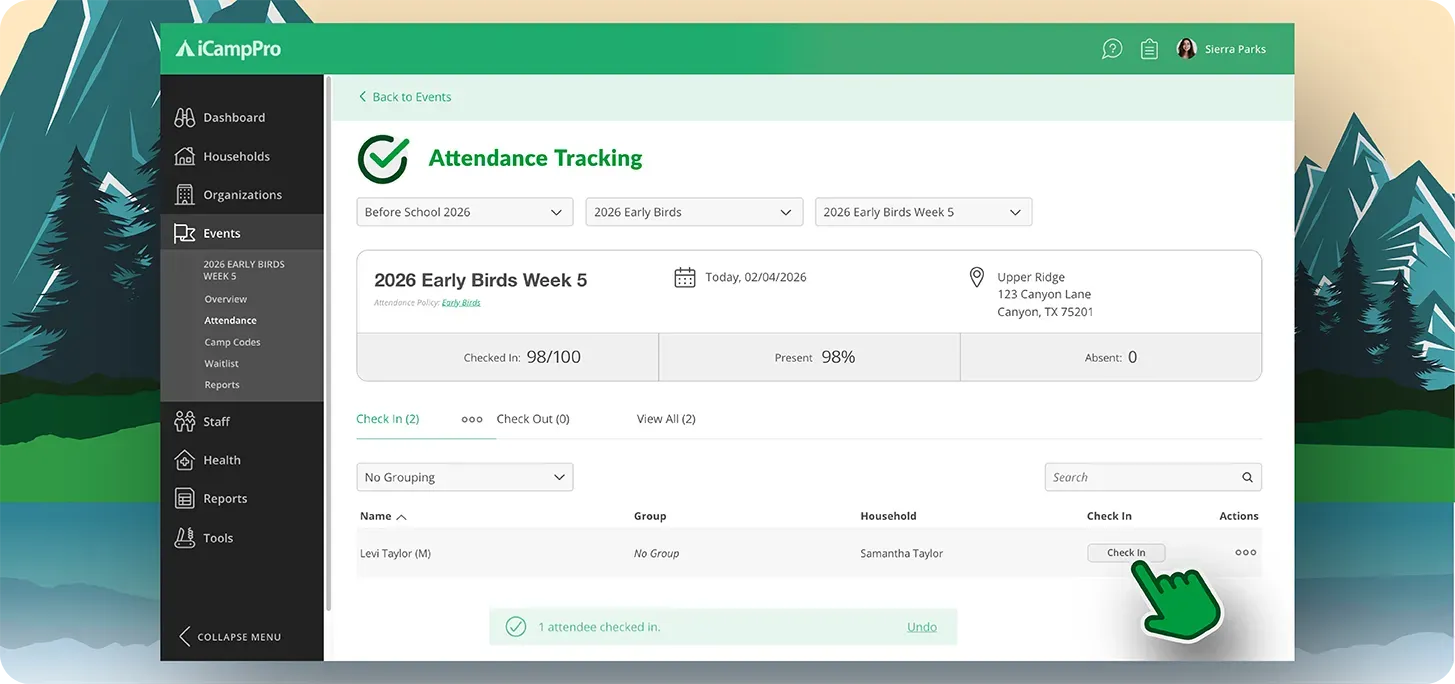Screen dimensions: 1455x684
Task: Navigate to the Staff section
Action: [216, 421]
